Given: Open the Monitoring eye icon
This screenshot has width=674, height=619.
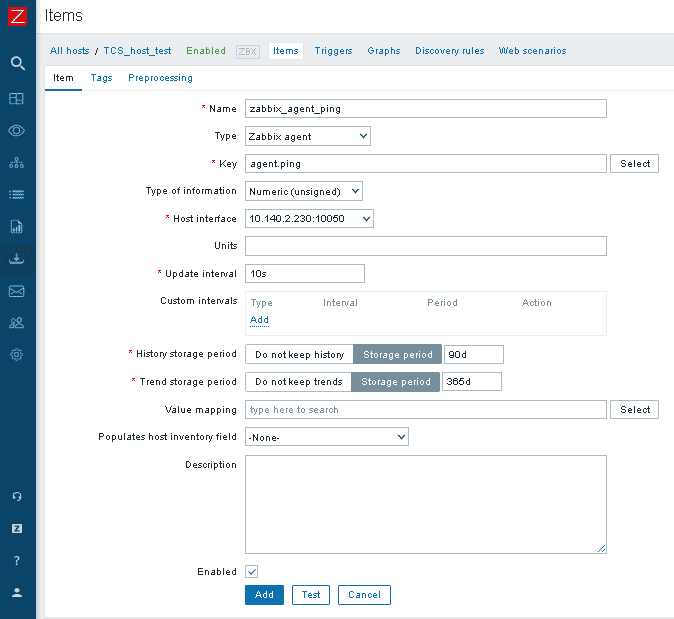Looking at the screenshot, I should point(16,131).
